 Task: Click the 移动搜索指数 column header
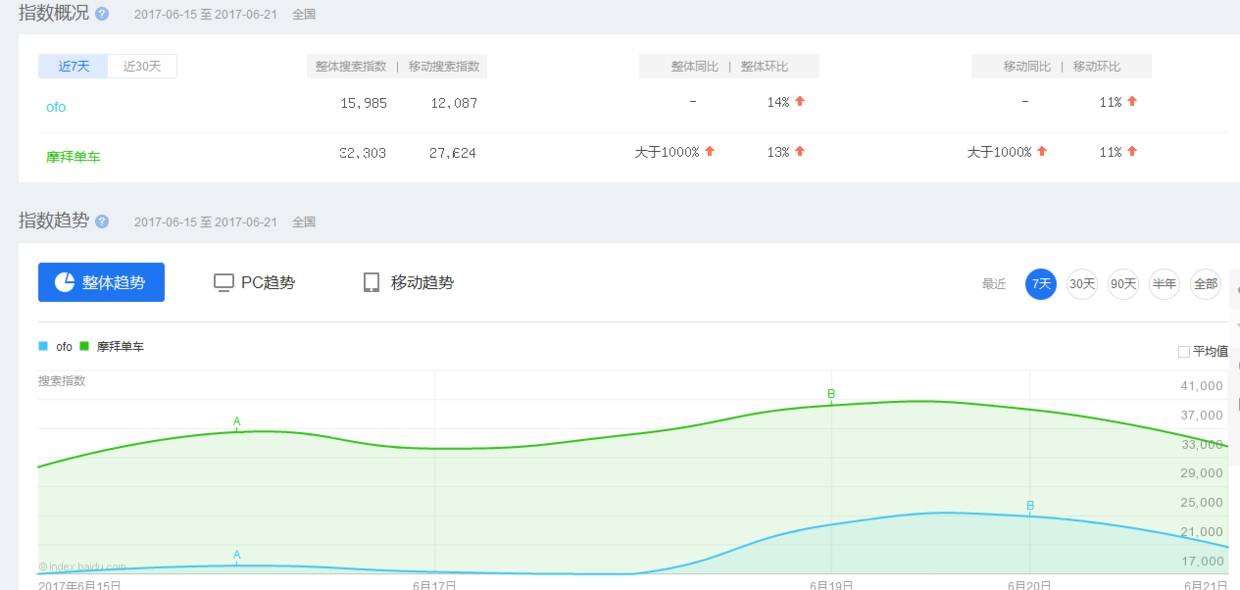[444, 67]
